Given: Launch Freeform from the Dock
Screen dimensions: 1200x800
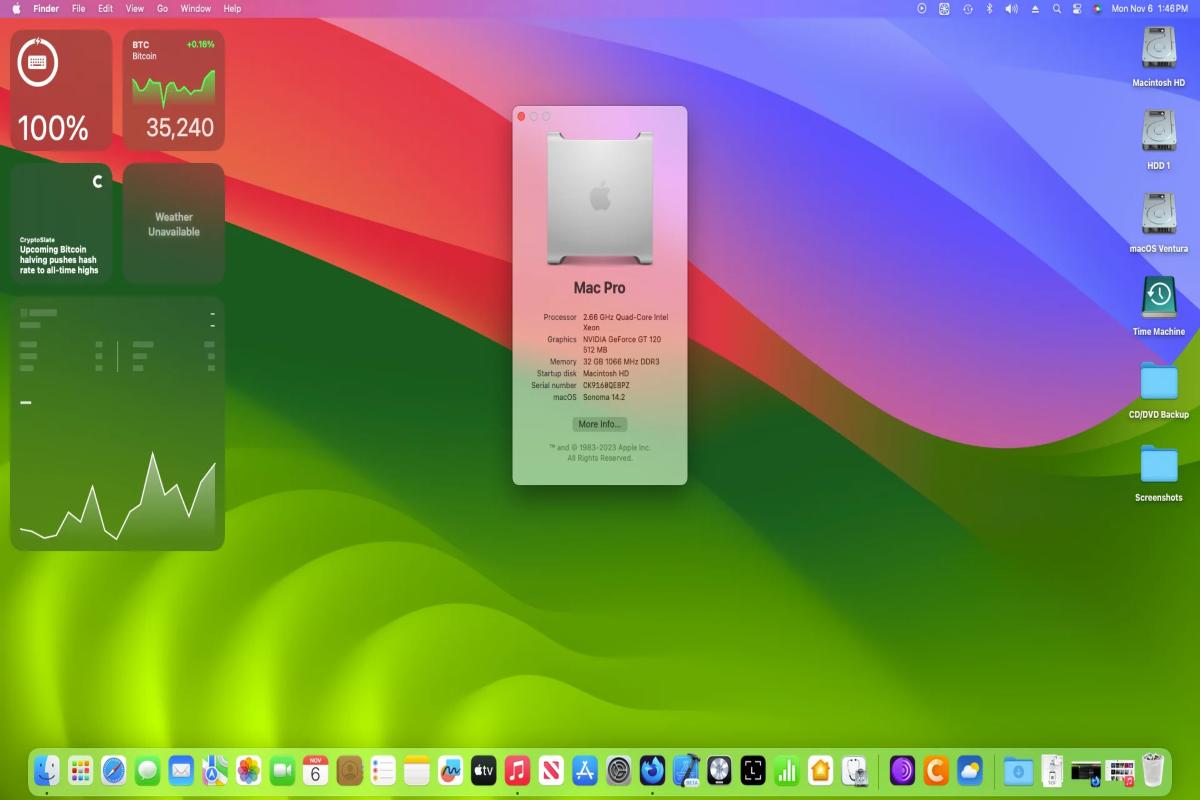Looking at the screenshot, I should click(450, 771).
